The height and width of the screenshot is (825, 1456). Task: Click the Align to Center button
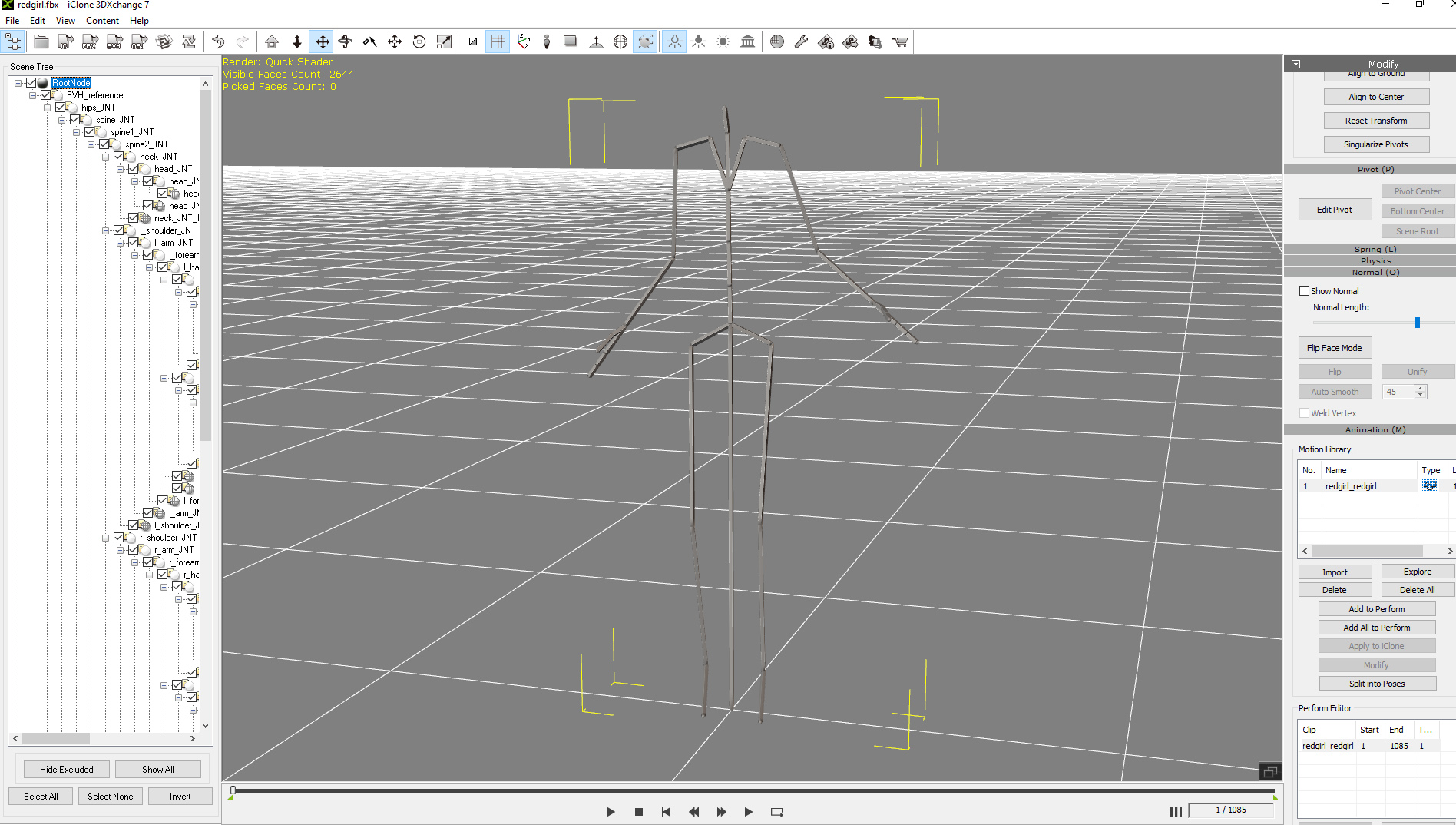tap(1376, 97)
